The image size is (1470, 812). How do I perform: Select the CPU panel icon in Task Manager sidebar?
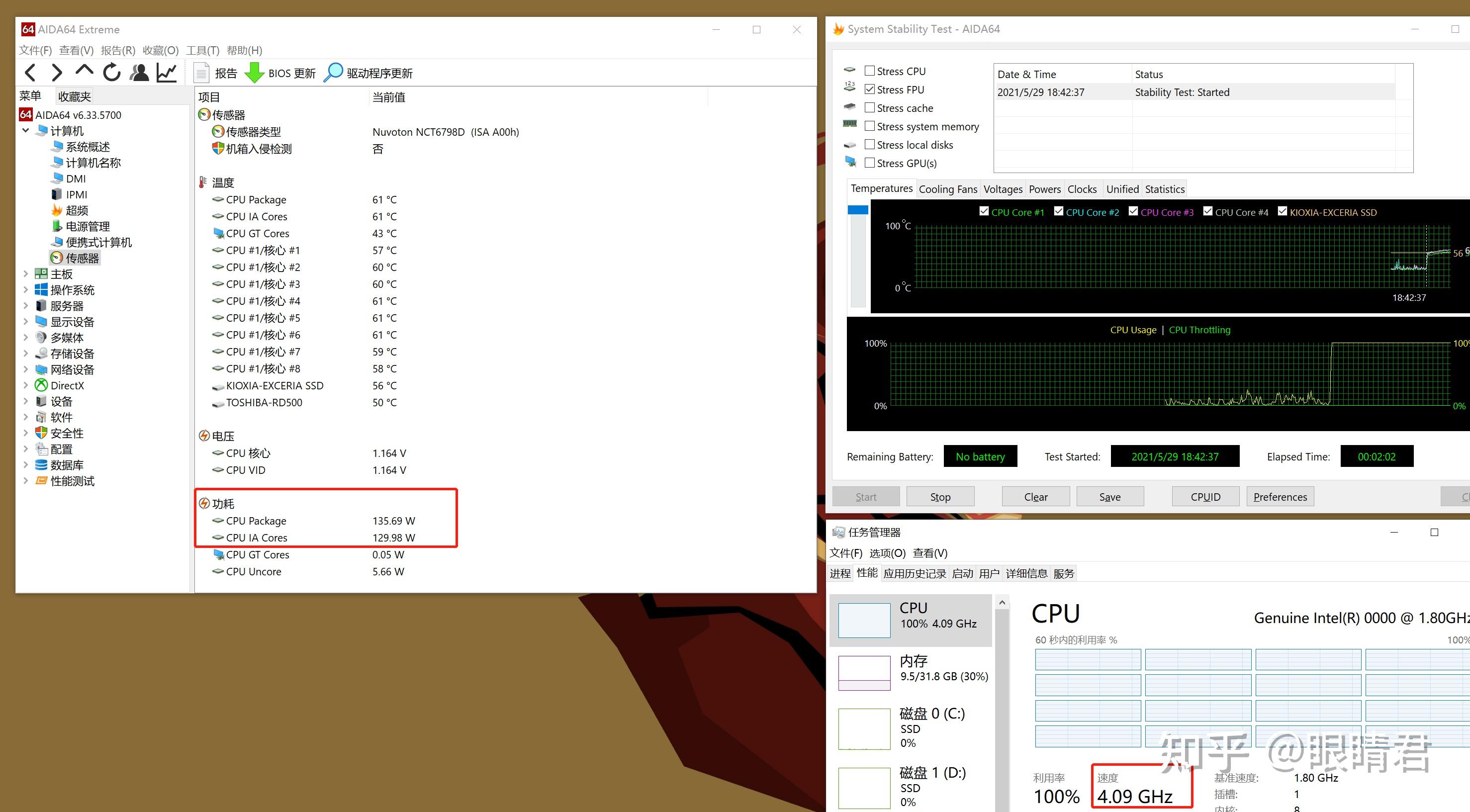click(863, 619)
